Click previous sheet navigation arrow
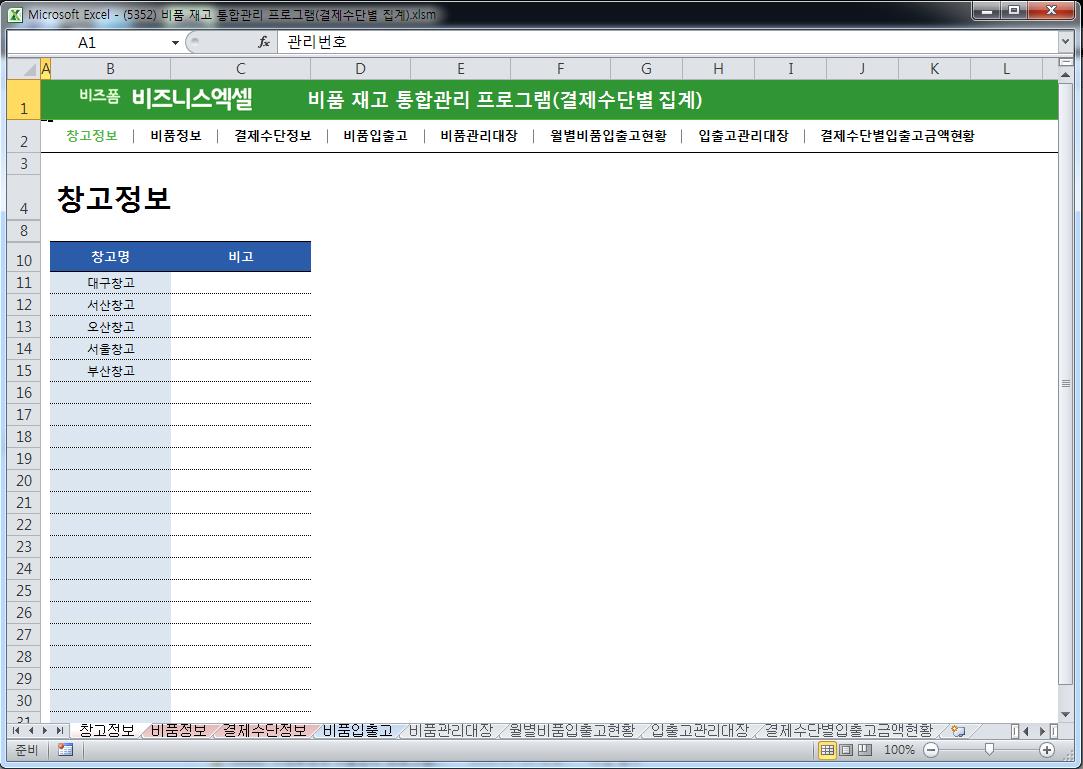The height and width of the screenshot is (769, 1083). (30, 730)
